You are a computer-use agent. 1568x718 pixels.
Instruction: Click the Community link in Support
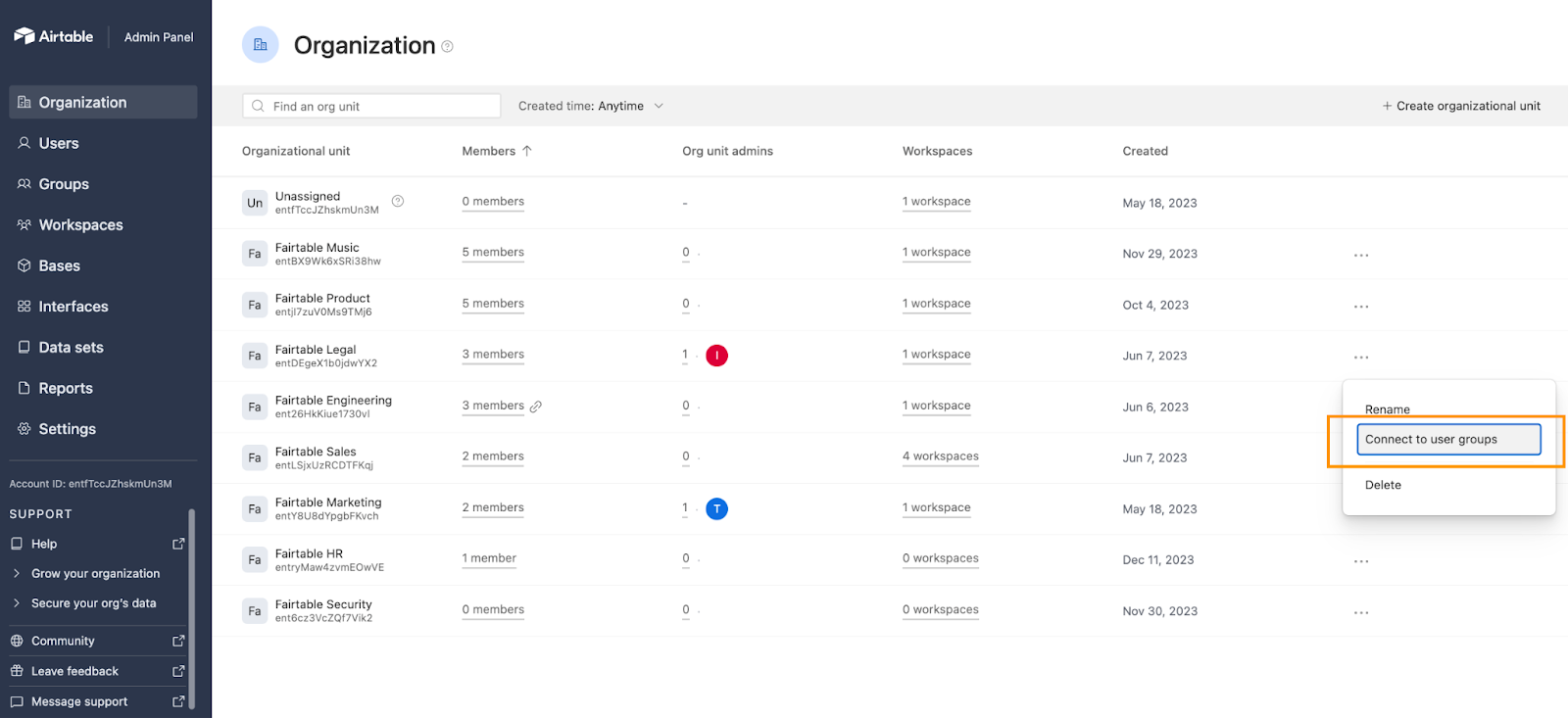pos(63,641)
